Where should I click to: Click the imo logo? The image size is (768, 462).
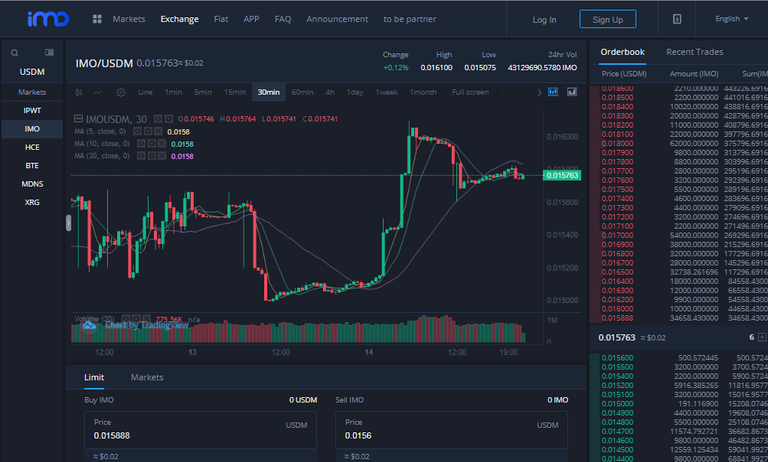pos(48,19)
